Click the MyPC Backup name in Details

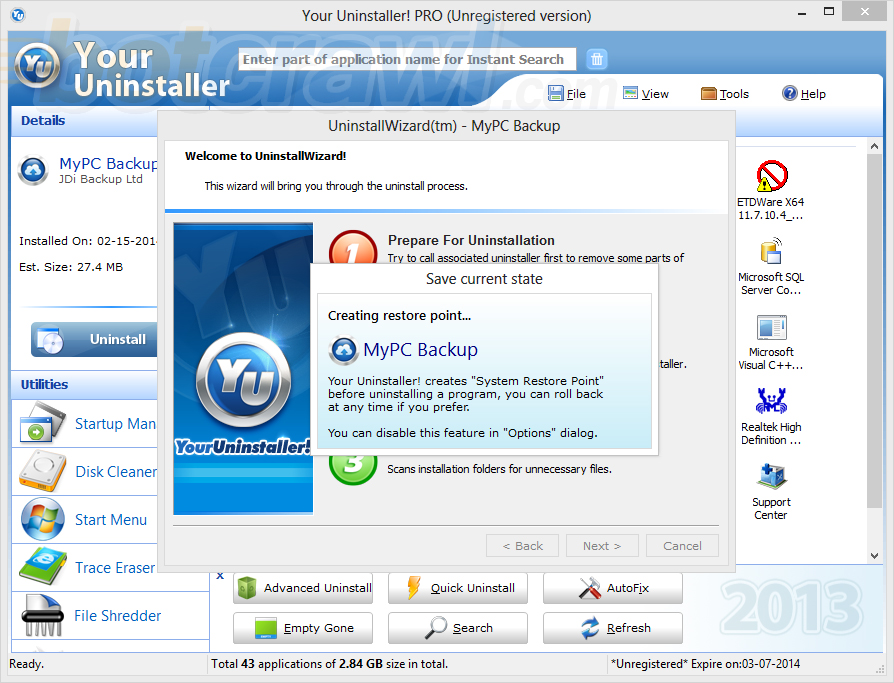pos(108,164)
